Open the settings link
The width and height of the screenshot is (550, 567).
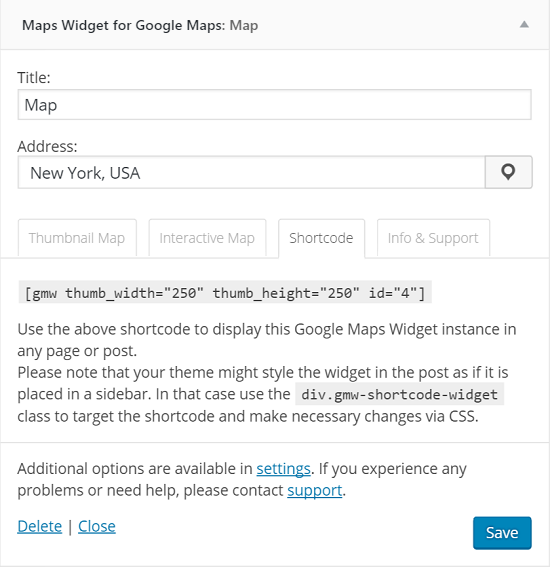click(x=283, y=469)
